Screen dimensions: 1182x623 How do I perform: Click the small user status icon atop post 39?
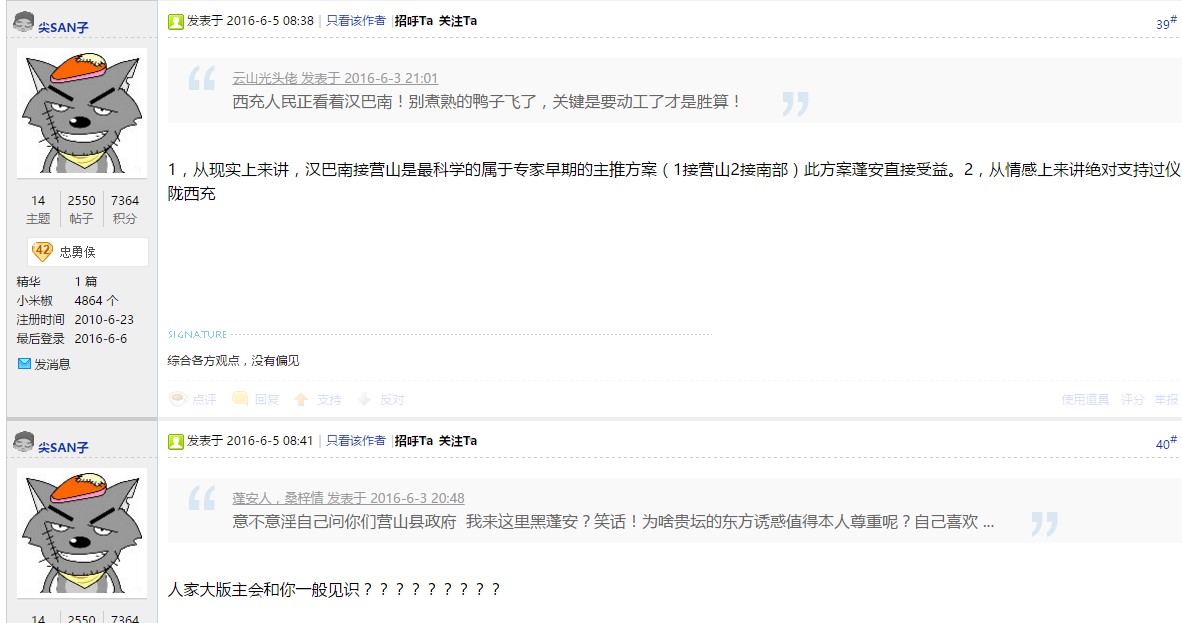click(x=24, y=23)
